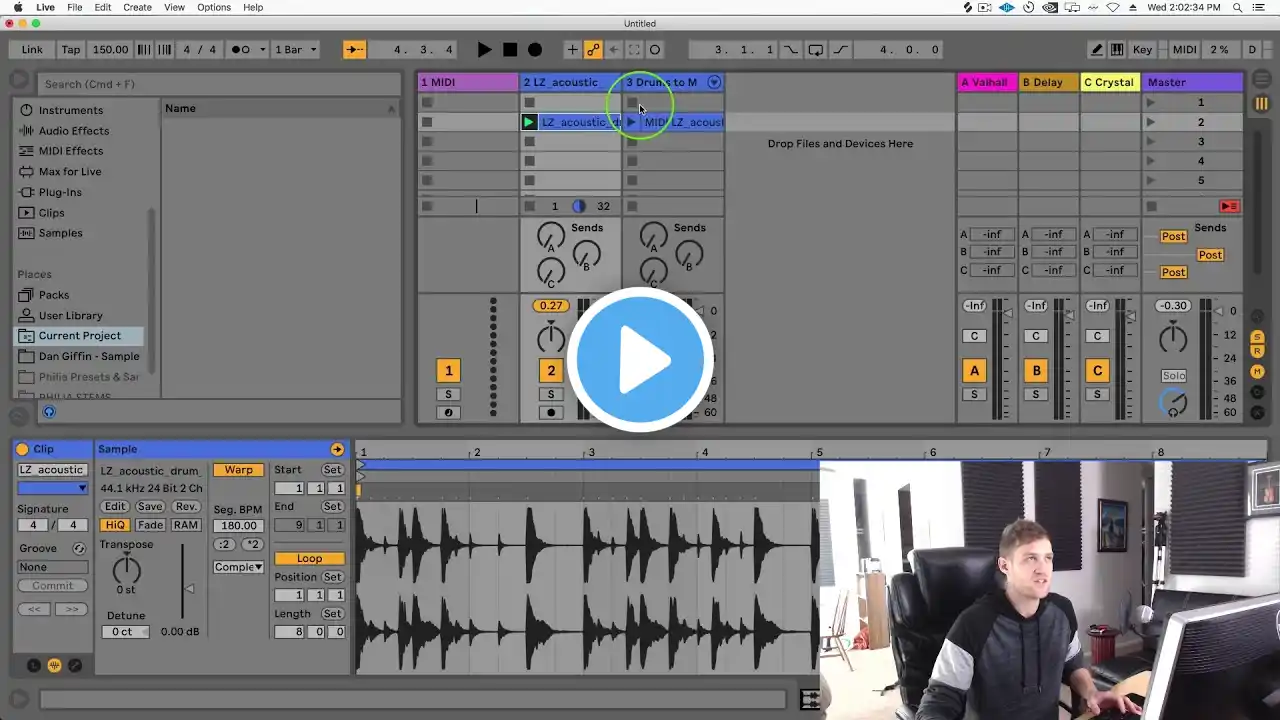Launch the LZ_acoustic clip in track 2
This screenshot has height=720, width=1280.
pos(529,122)
